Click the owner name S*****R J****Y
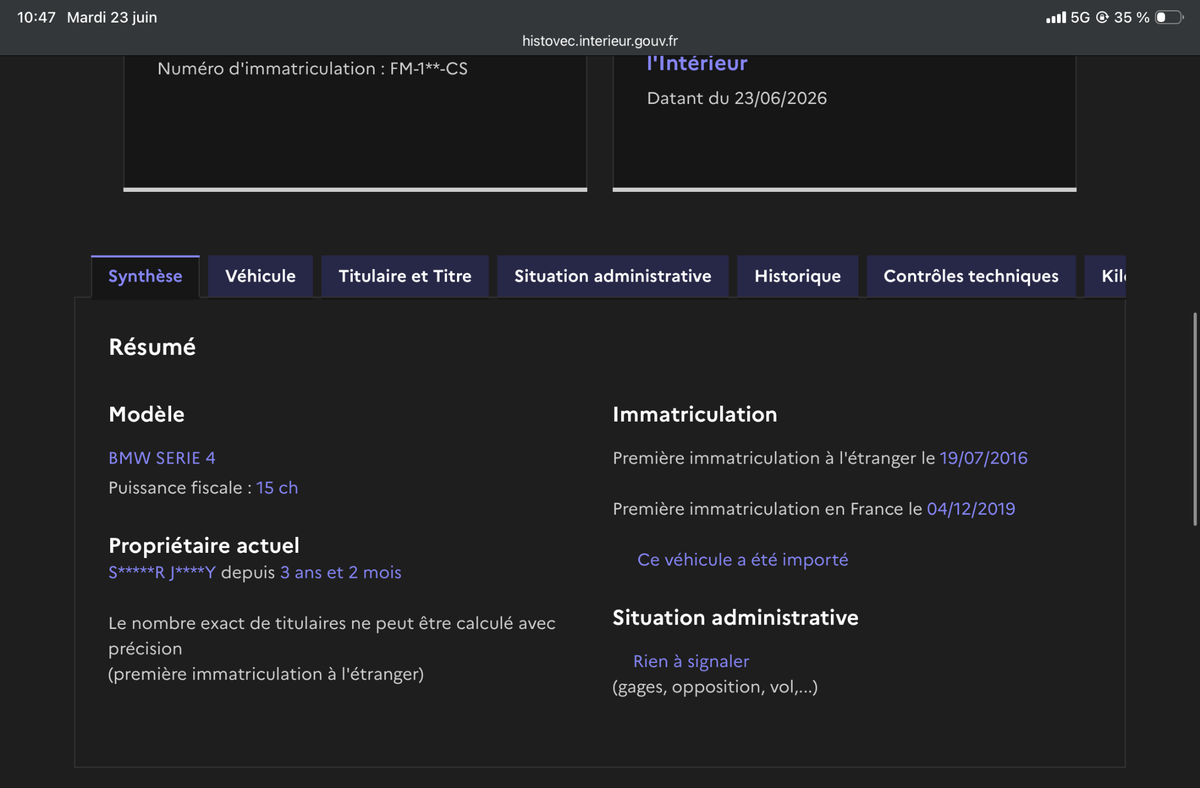 (162, 573)
